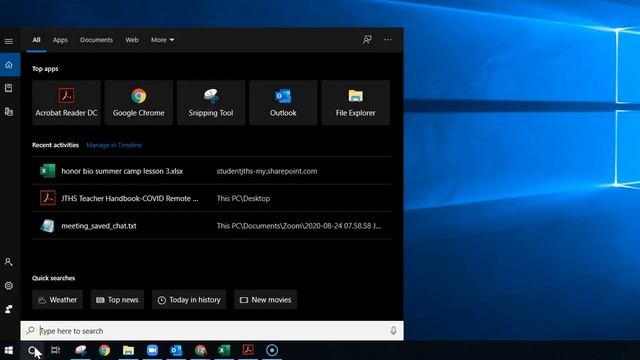Click the notepad icon beside meeting_saved_chat.txt

pyautogui.click(x=47, y=226)
